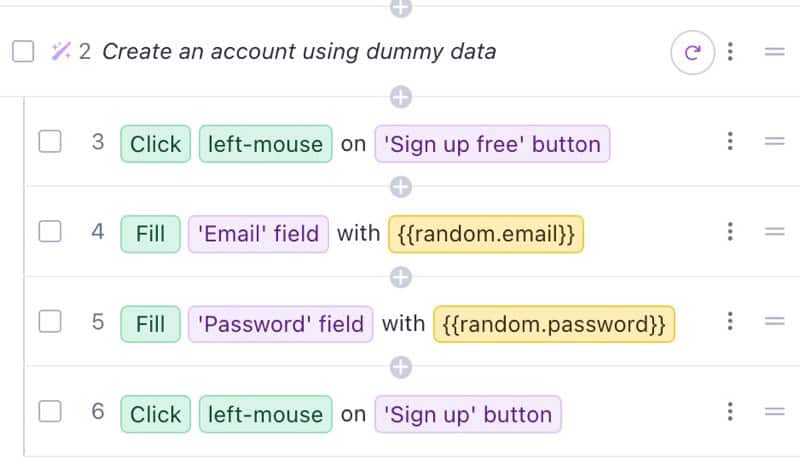
Task: Open the Fill action selector in step 5
Action: tap(151, 324)
